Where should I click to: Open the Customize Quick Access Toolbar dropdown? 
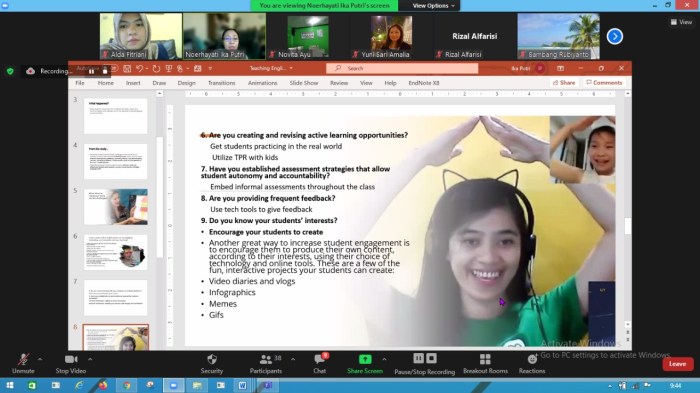tap(210, 68)
